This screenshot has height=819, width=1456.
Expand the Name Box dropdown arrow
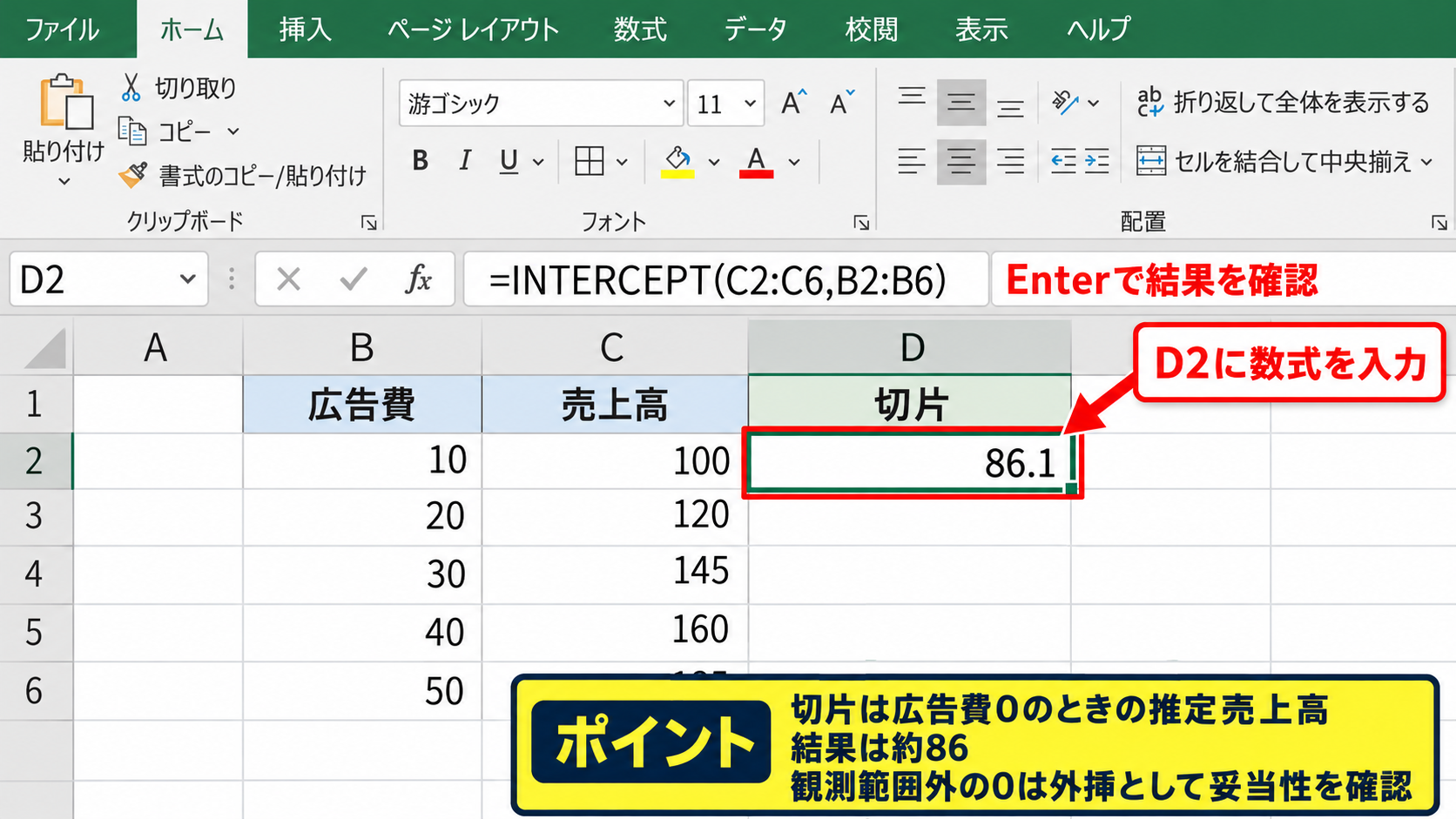click(187, 279)
